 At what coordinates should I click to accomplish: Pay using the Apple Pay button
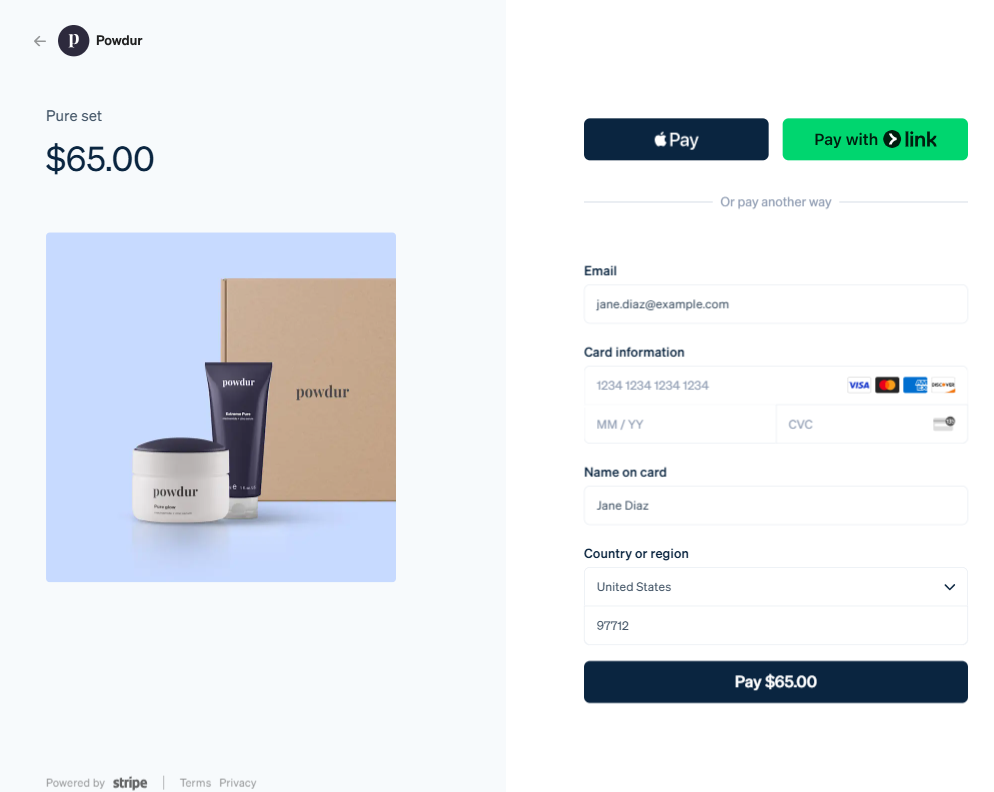pyautogui.click(x=676, y=140)
